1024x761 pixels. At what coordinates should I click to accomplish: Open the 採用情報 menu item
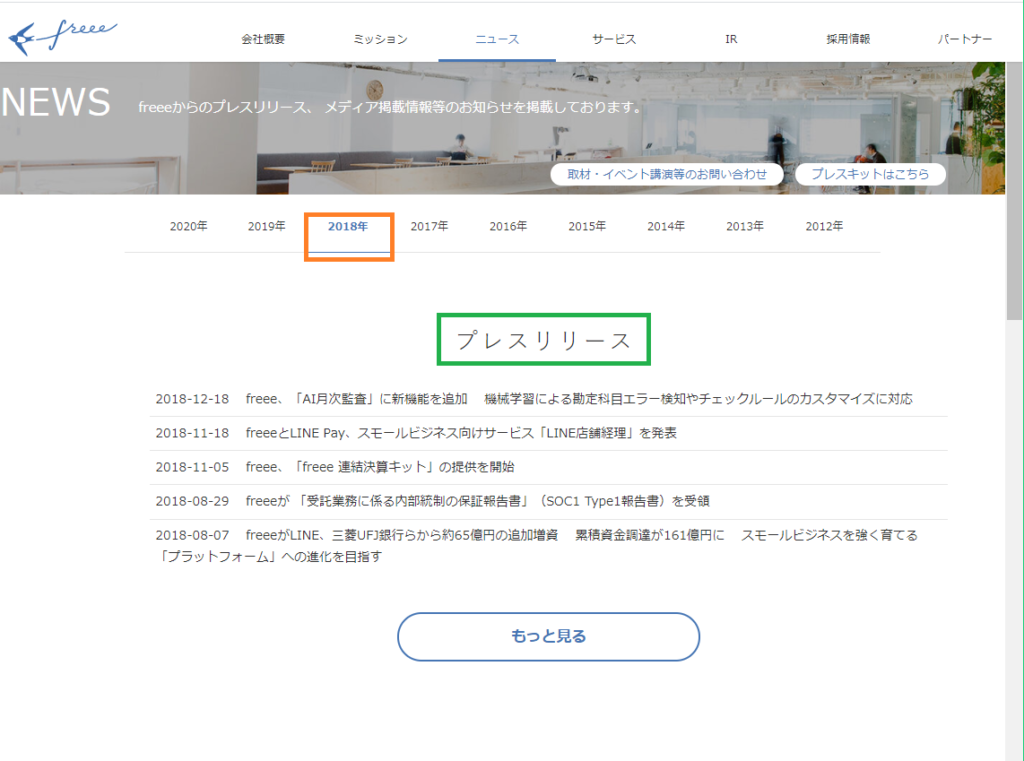tap(848, 39)
